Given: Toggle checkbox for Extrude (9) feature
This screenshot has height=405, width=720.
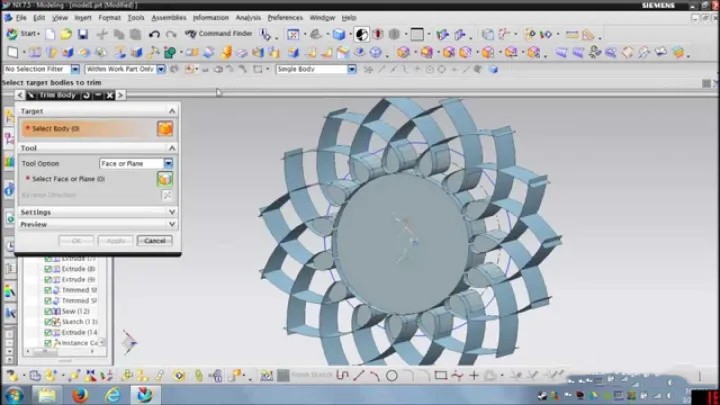Looking at the screenshot, I should click(x=48, y=280).
